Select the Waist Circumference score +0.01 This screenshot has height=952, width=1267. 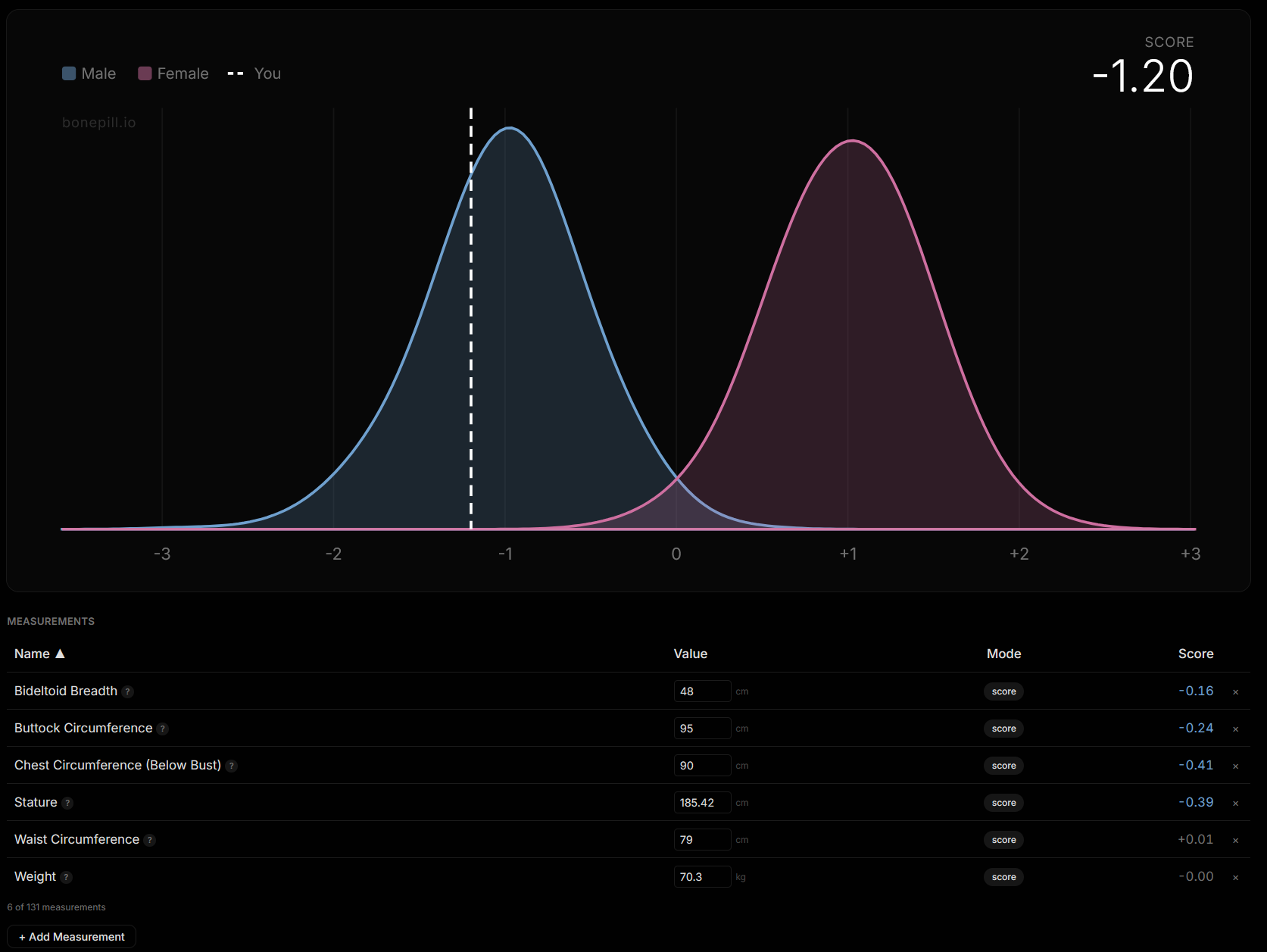(1196, 839)
